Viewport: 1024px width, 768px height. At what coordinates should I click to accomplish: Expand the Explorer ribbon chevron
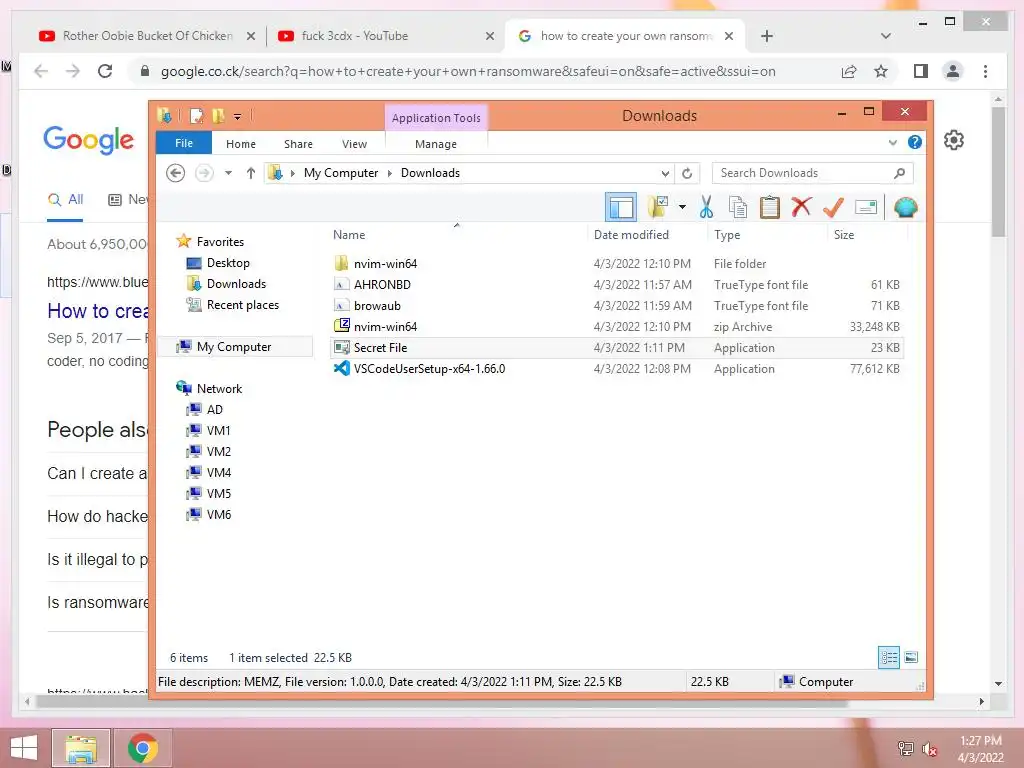893,142
